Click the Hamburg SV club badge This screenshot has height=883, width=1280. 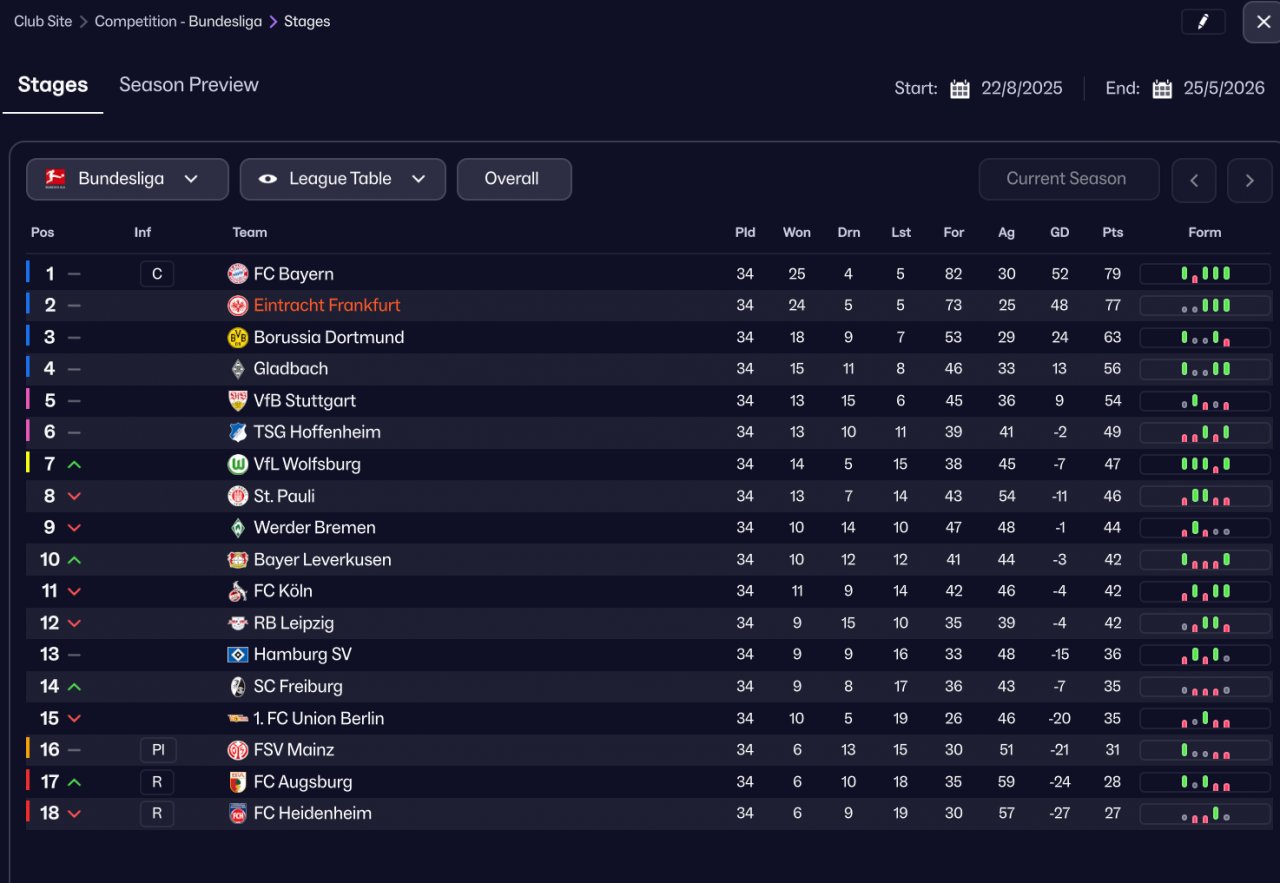point(238,655)
